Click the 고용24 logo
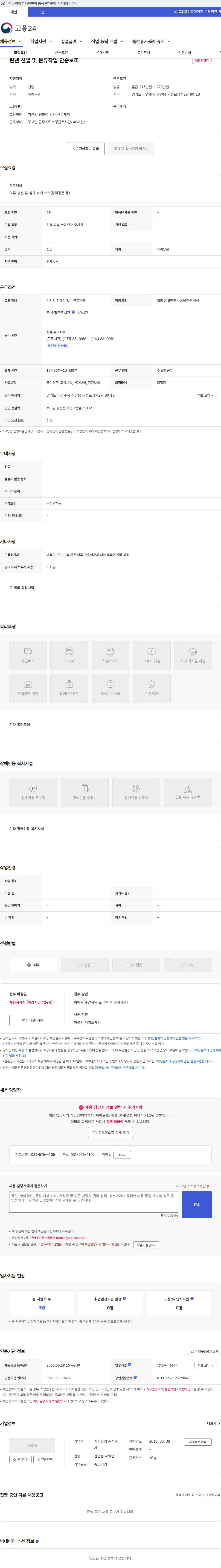The image size is (221, 1568). (x=18, y=28)
